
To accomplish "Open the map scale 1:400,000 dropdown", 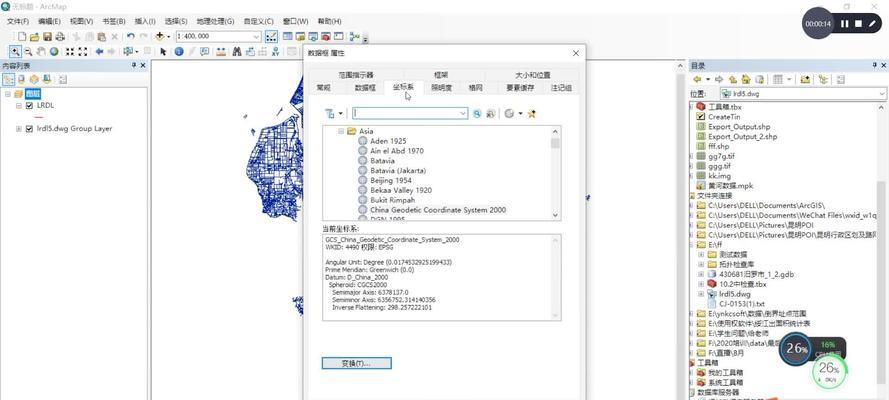I will pyautogui.click(x=256, y=36).
